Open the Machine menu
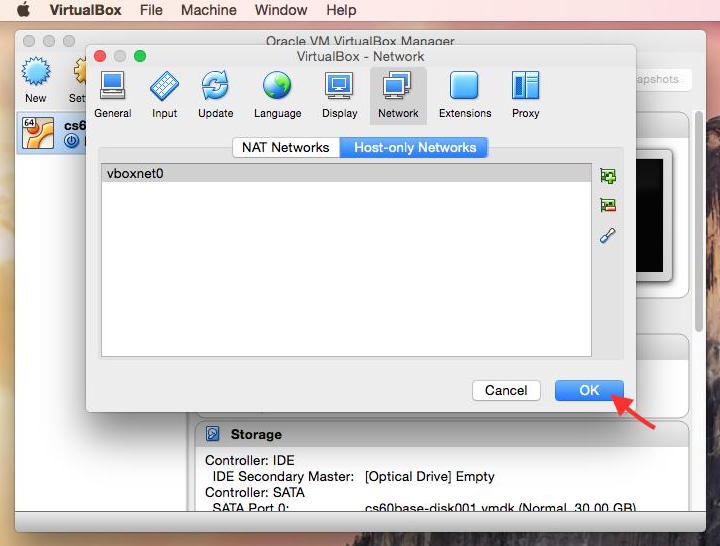The image size is (720, 546). tap(208, 10)
